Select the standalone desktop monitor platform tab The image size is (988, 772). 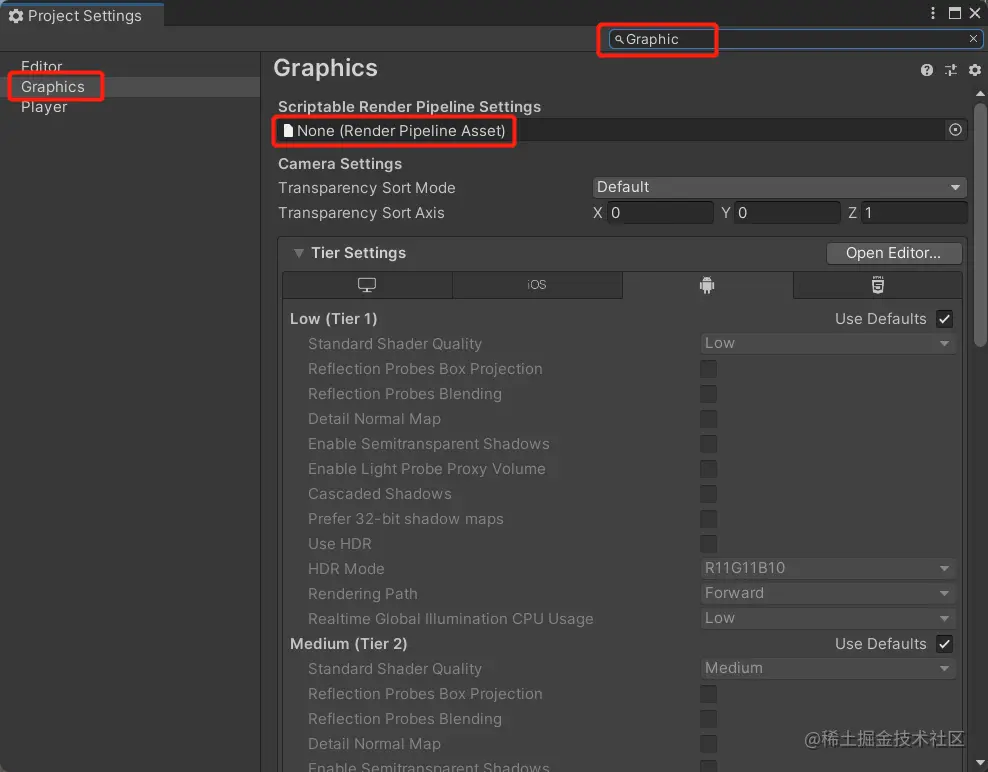pyautogui.click(x=367, y=285)
